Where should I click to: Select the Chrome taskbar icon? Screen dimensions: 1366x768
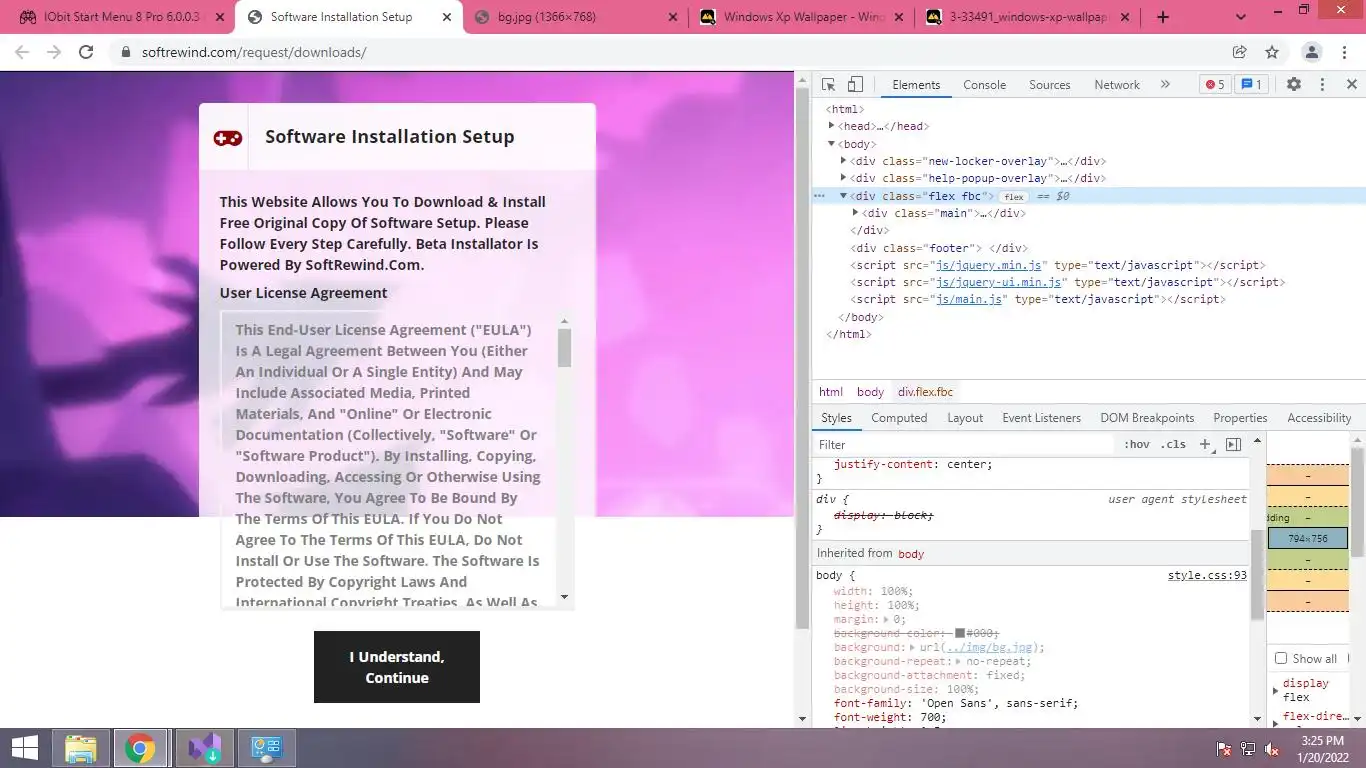140,748
